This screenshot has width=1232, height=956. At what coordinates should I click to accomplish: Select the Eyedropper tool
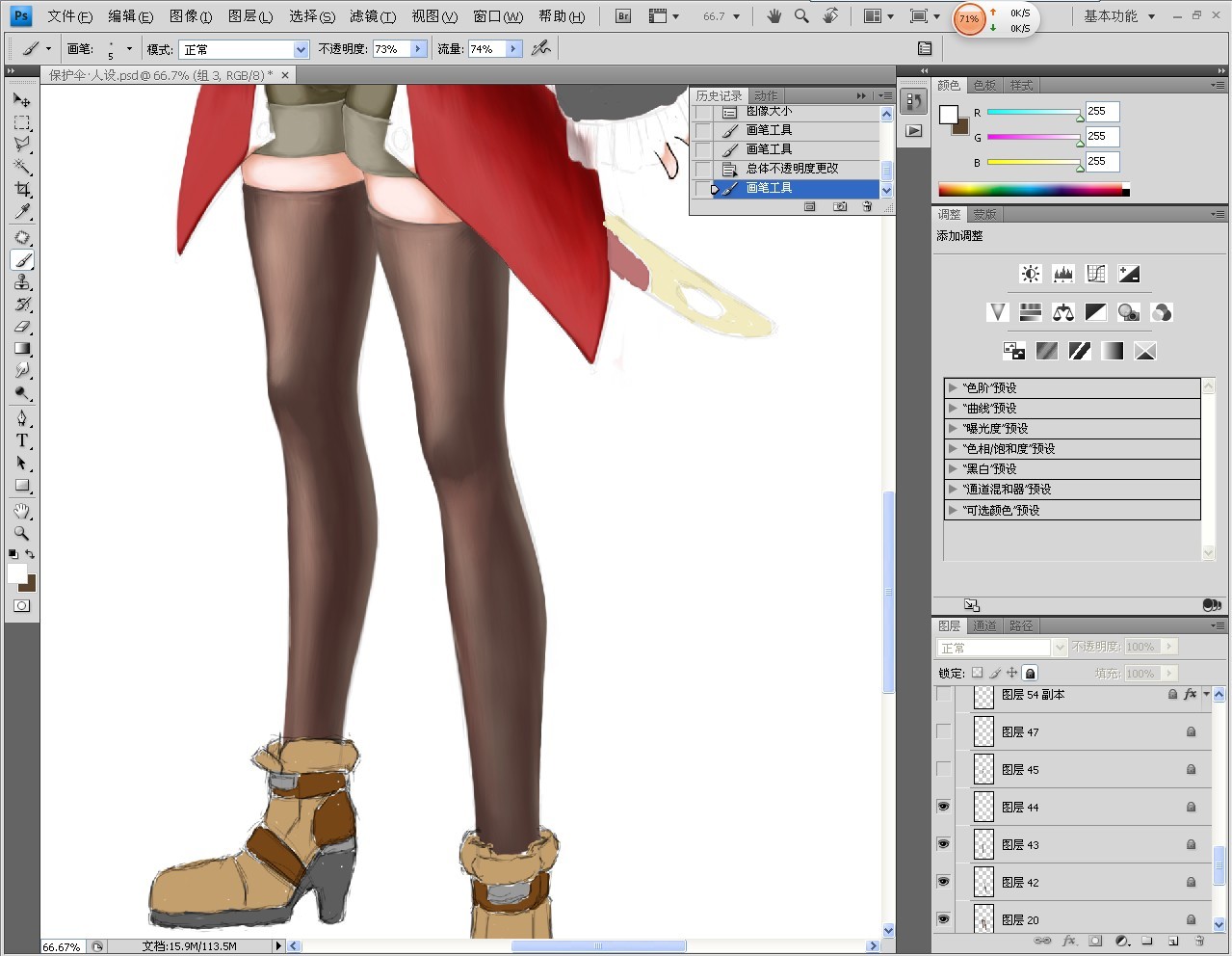(x=22, y=212)
